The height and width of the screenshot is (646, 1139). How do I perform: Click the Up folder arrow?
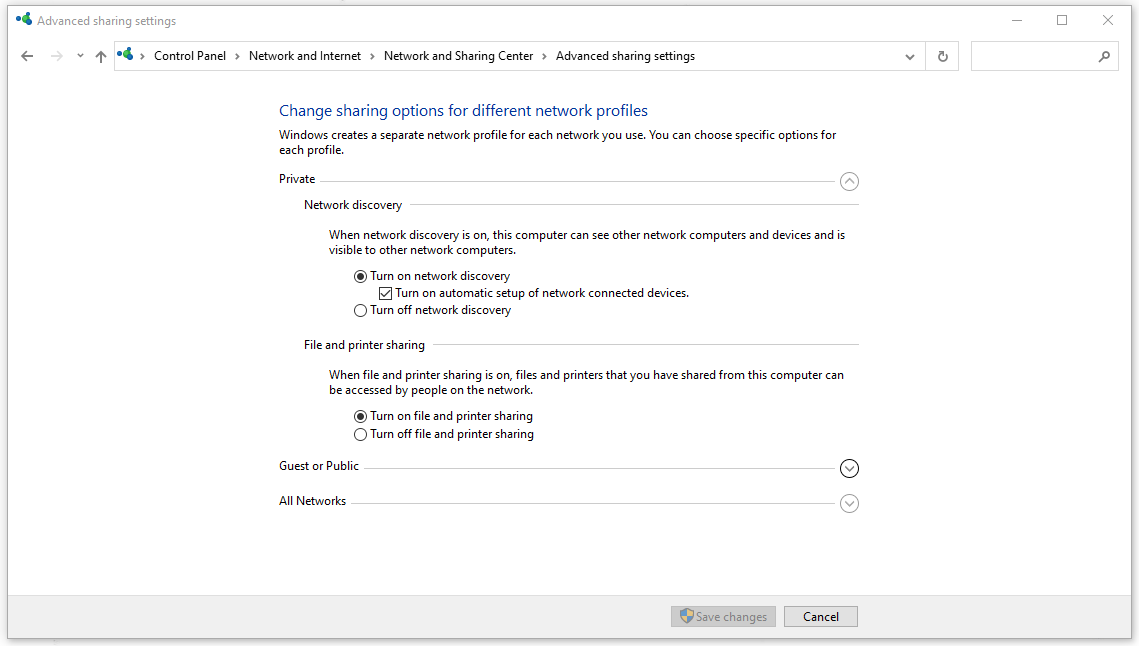pos(100,57)
